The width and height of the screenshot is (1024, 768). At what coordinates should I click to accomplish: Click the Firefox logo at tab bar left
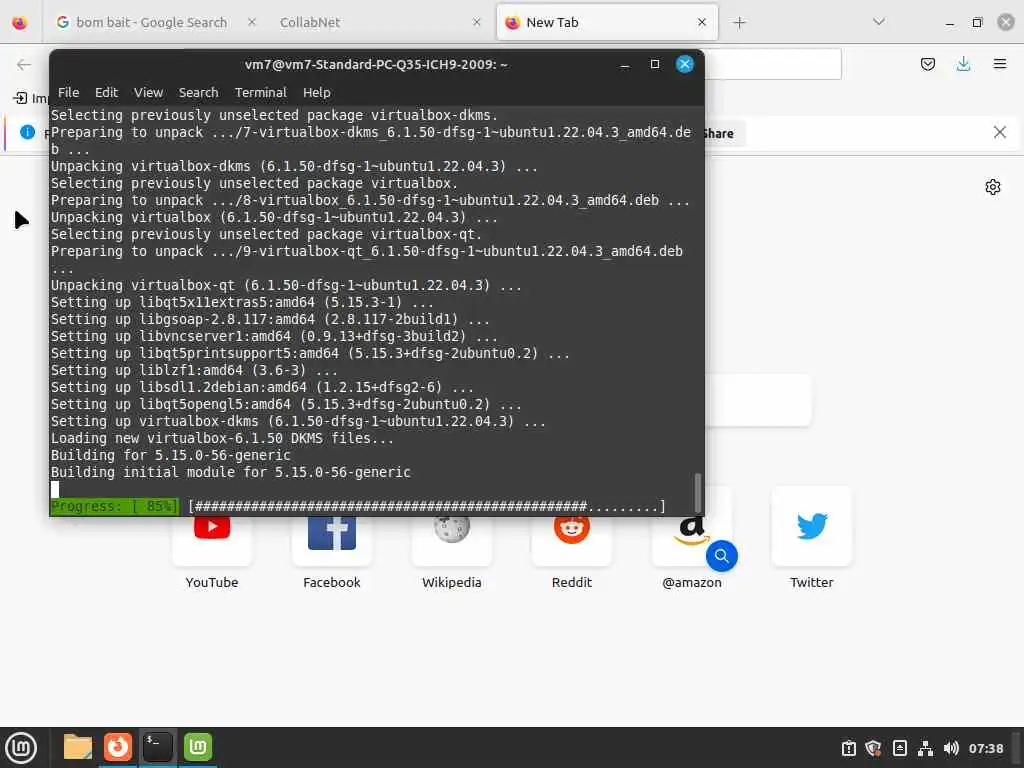click(x=20, y=23)
